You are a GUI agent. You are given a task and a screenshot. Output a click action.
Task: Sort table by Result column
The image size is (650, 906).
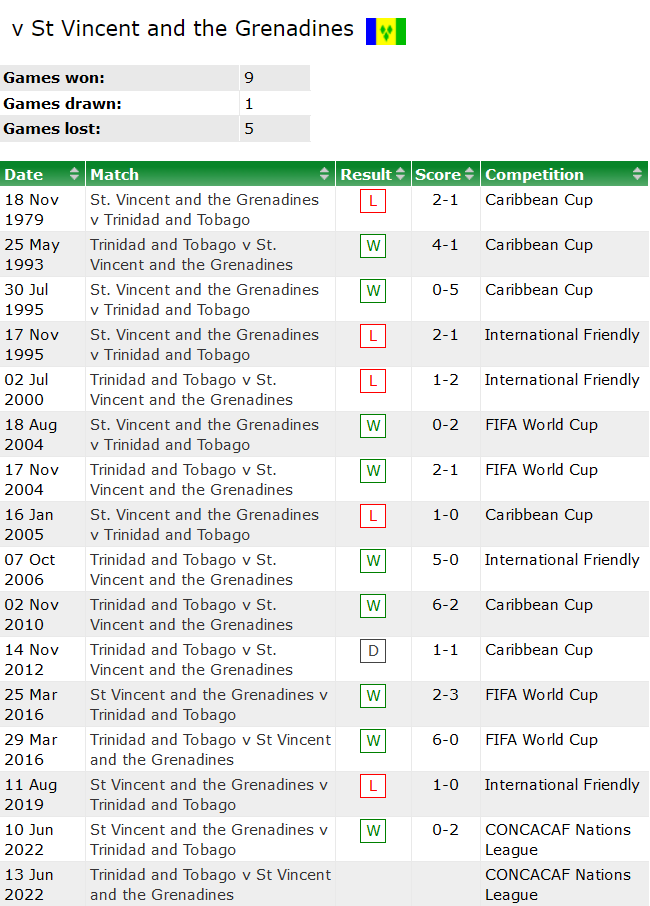[x=372, y=174]
